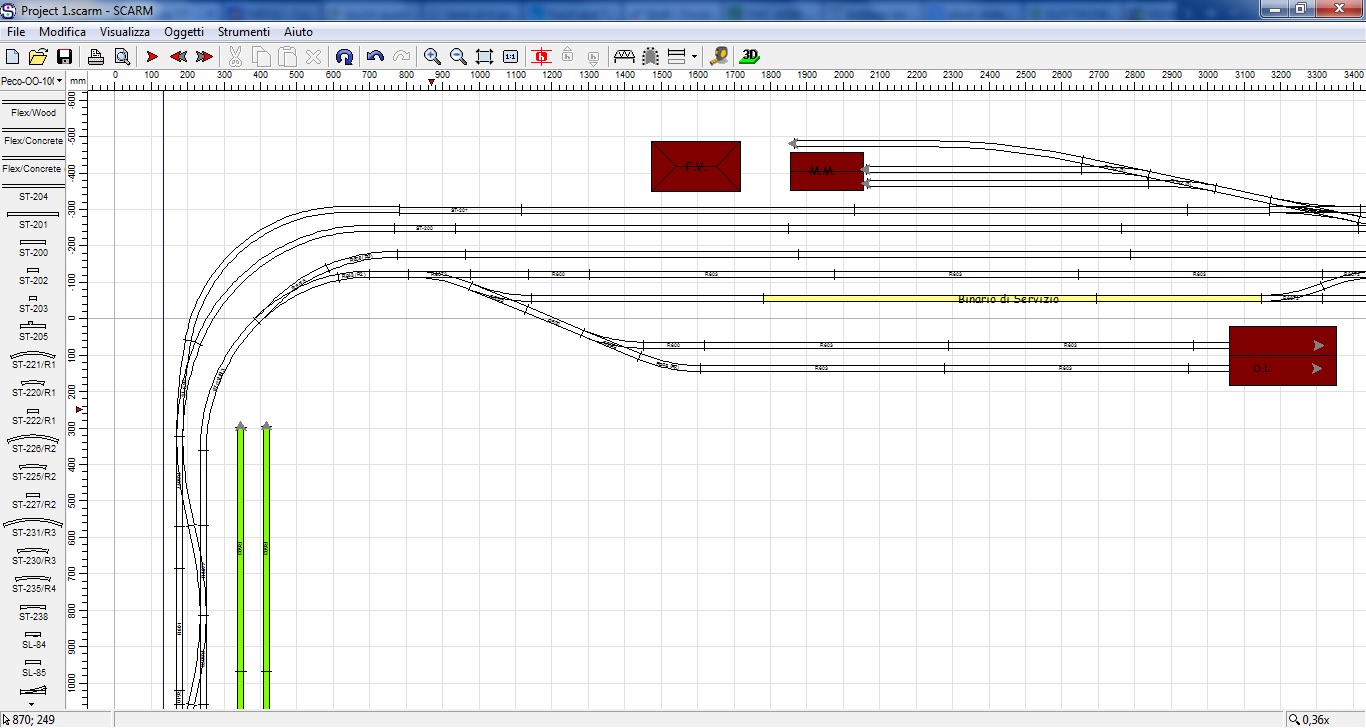1366x728 pixels.
Task: Select yellow Binario di Servizio platform
Action: tap(1012, 298)
